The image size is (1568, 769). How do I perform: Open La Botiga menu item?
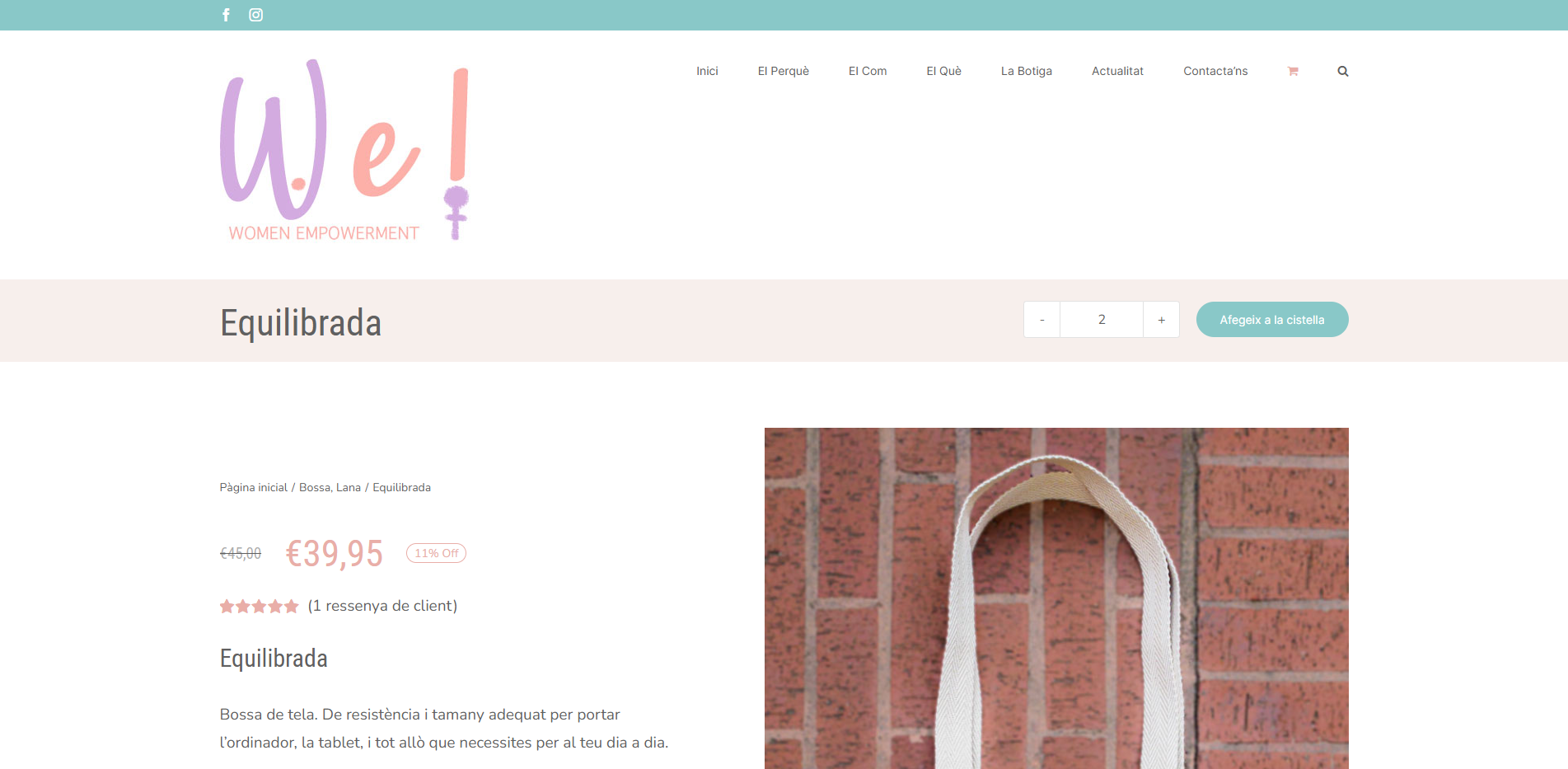click(x=1027, y=71)
